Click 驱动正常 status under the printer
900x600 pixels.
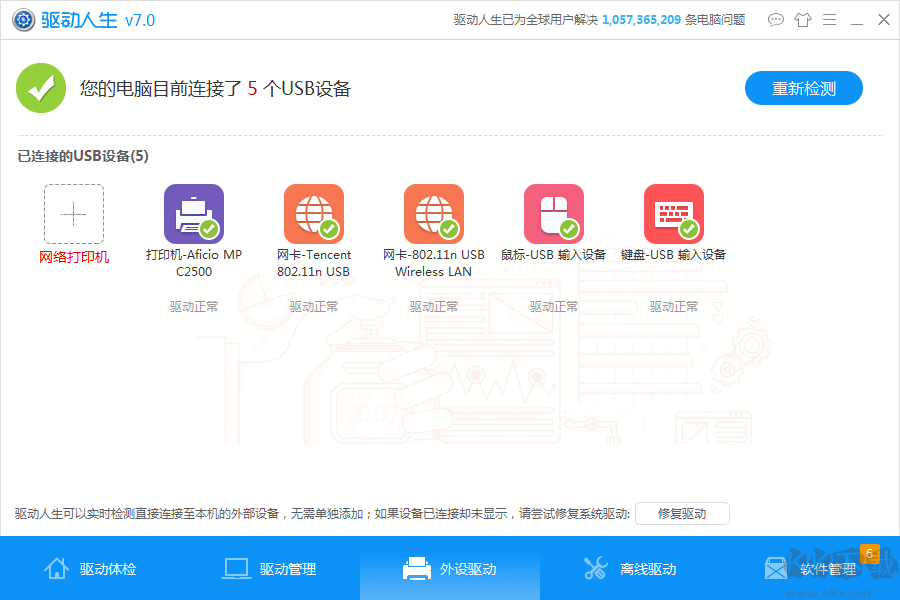click(194, 307)
